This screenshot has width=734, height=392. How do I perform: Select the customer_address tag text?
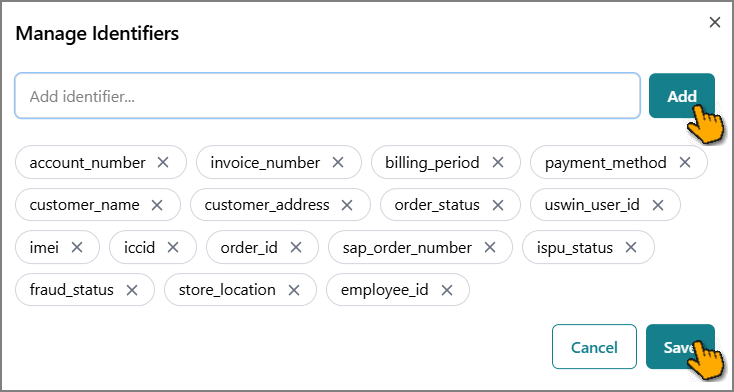[x=267, y=205]
